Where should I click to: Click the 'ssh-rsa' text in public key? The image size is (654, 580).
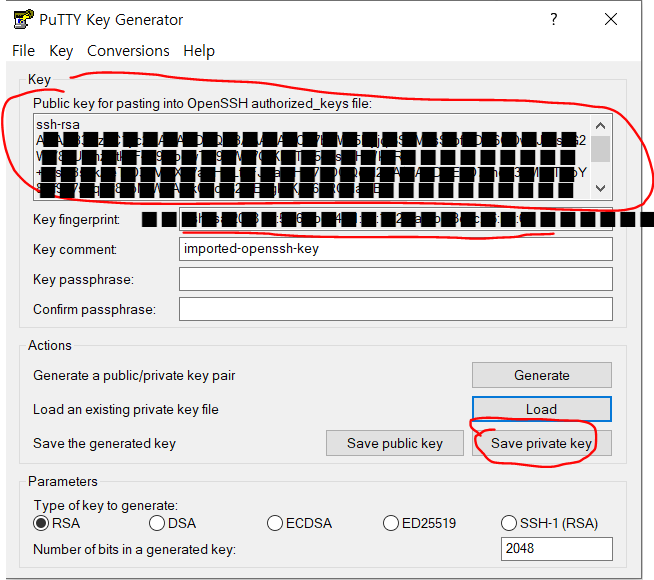58,124
